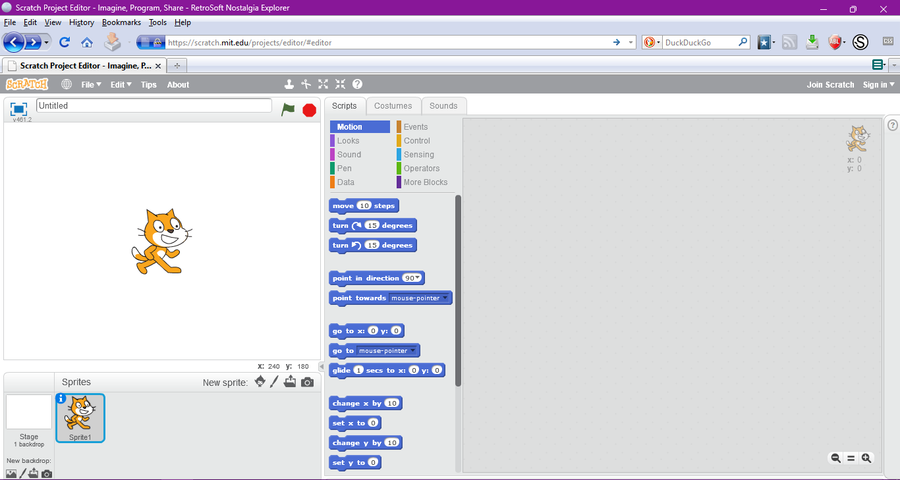The width and height of the screenshot is (900, 480).
Task: Click the Scratch logo
Action: (x=26, y=84)
